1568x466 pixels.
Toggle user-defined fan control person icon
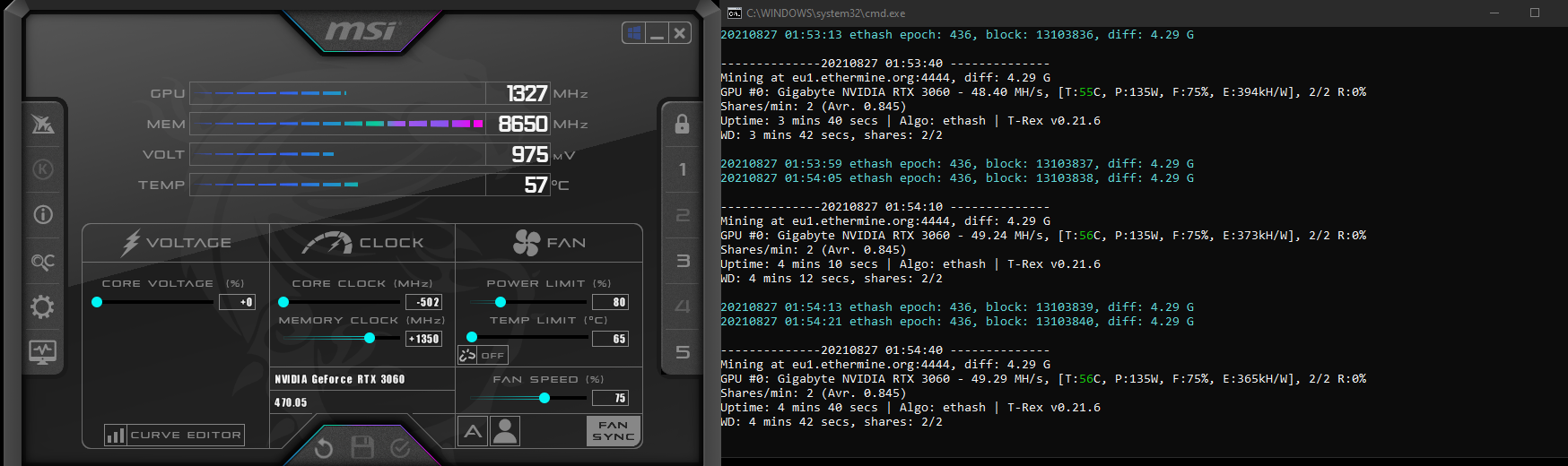505,431
